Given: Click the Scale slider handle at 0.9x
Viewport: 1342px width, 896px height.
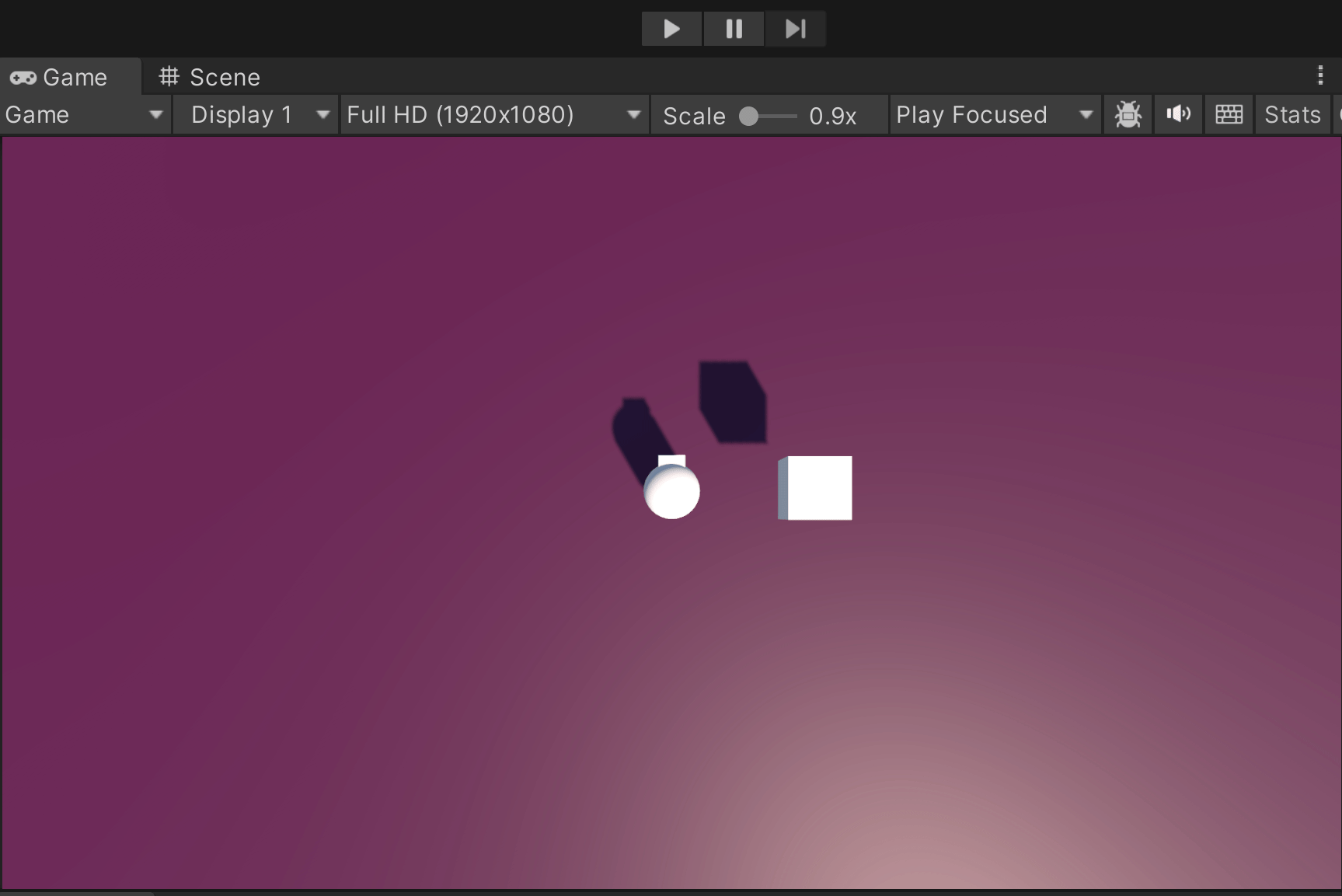Looking at the screenshot, I should click(748, 115).
